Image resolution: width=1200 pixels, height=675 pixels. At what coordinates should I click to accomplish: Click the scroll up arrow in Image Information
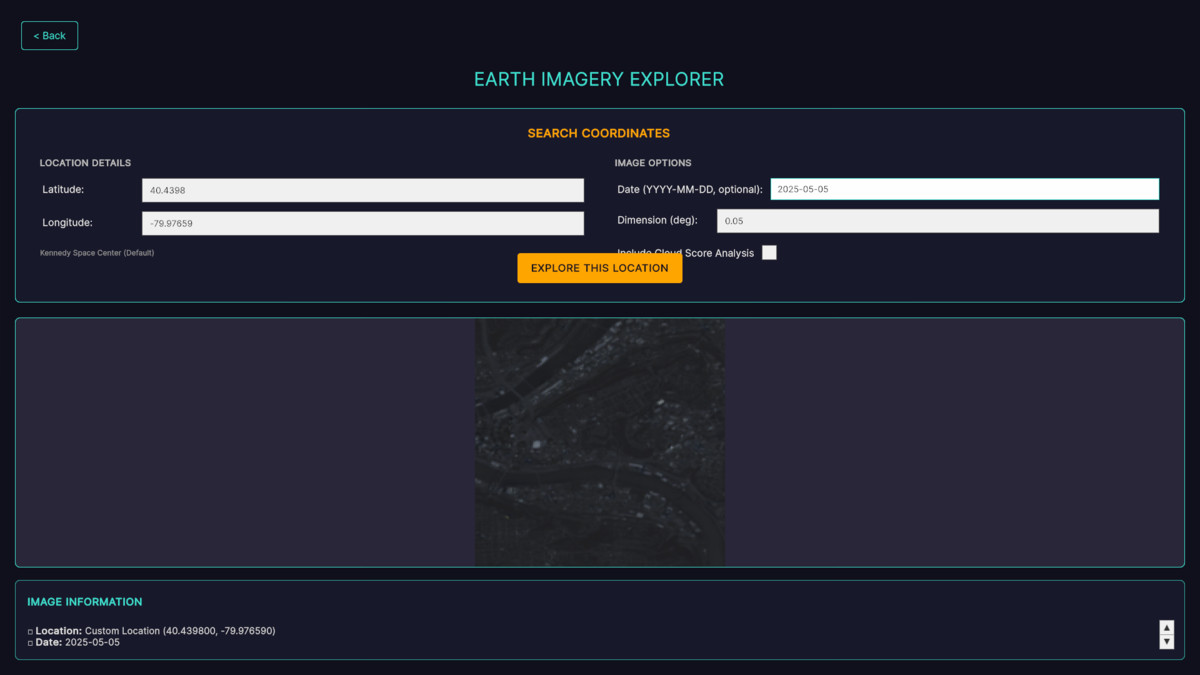(1166, 628)
